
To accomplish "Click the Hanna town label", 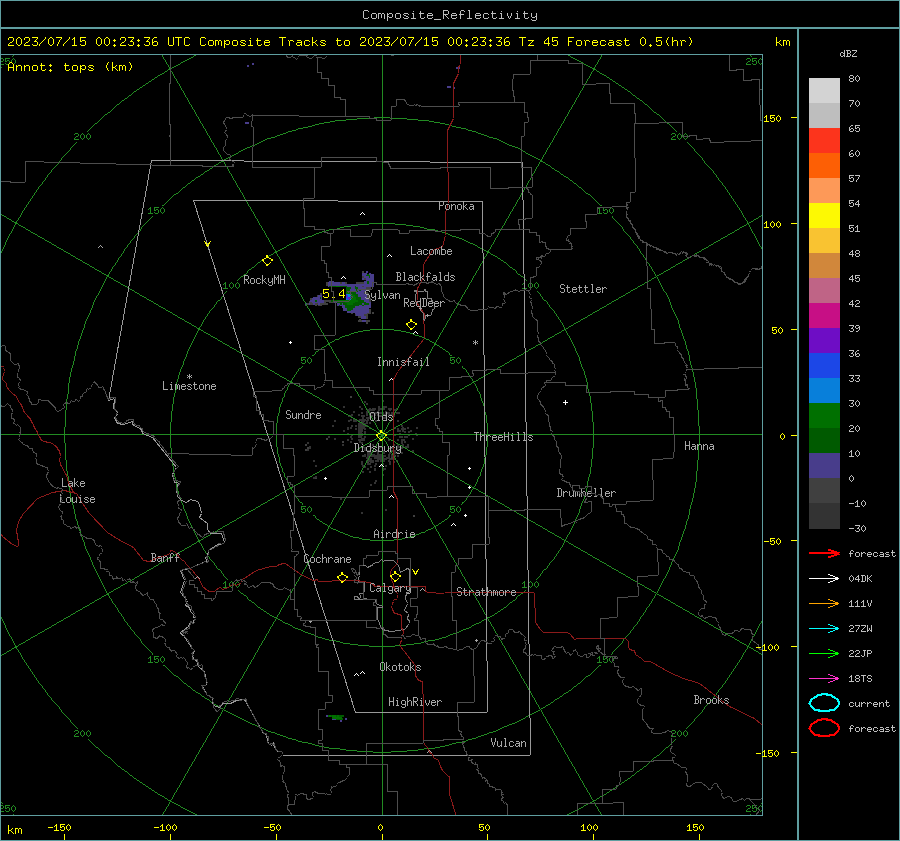I will point(699,446).
